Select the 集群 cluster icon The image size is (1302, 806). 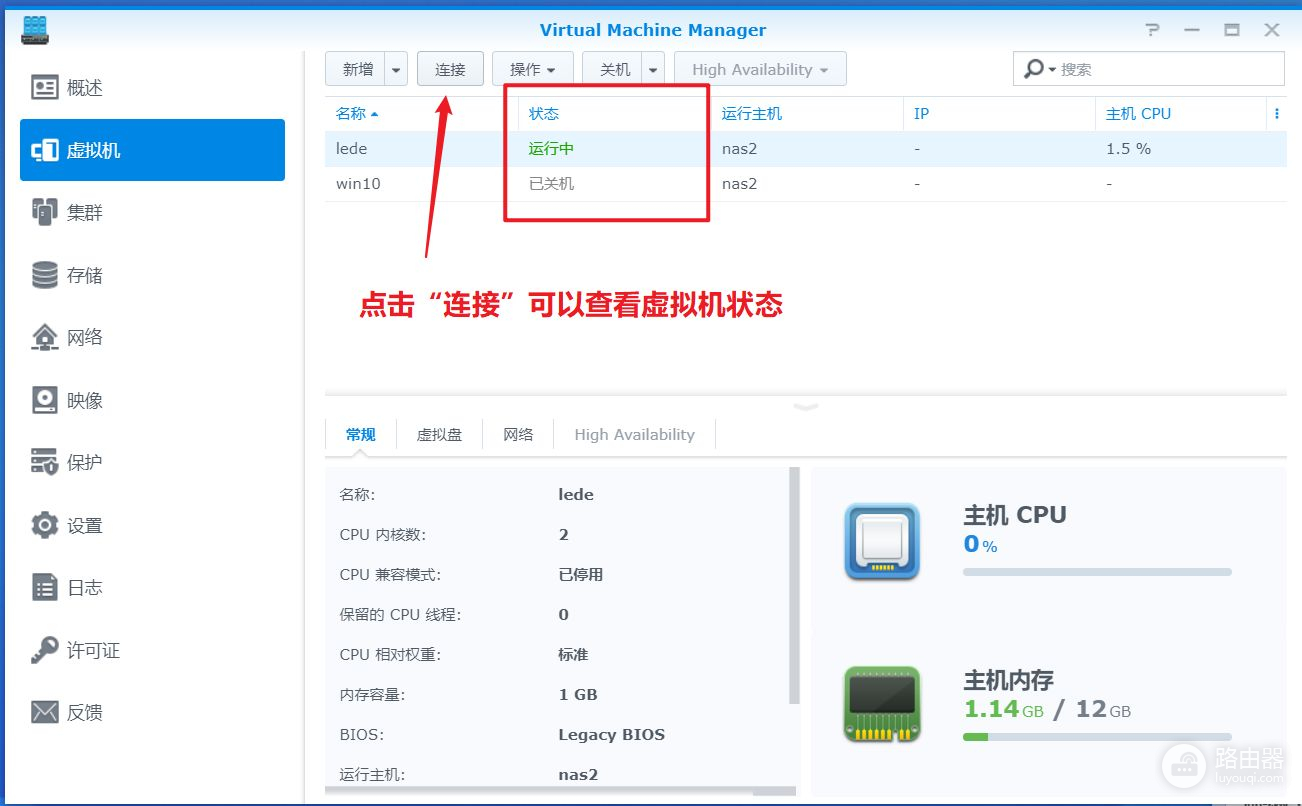[45, 212]
